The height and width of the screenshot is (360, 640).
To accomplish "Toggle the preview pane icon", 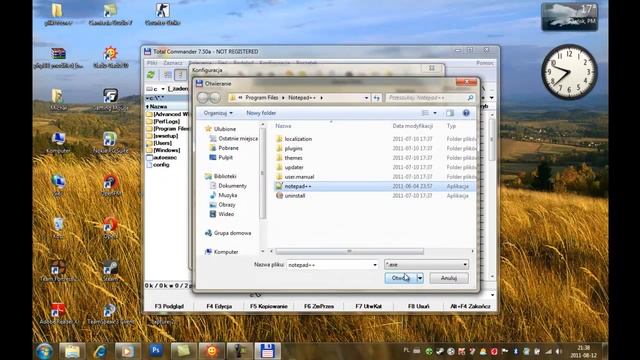I will coord(450,113).
